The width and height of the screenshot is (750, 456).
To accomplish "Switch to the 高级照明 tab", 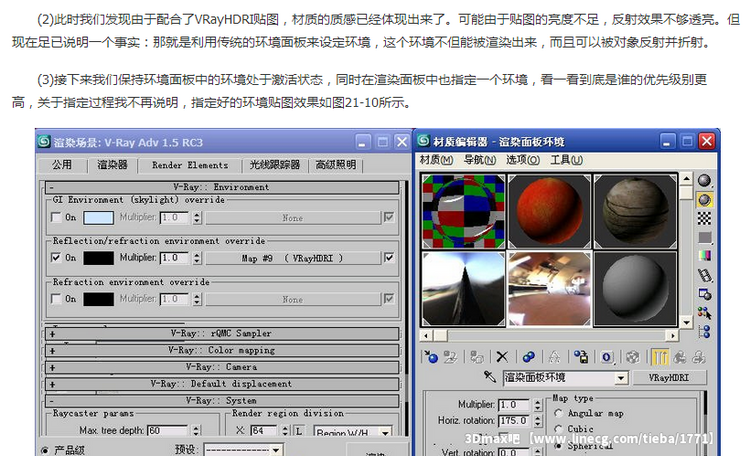I will coord(336,165).
